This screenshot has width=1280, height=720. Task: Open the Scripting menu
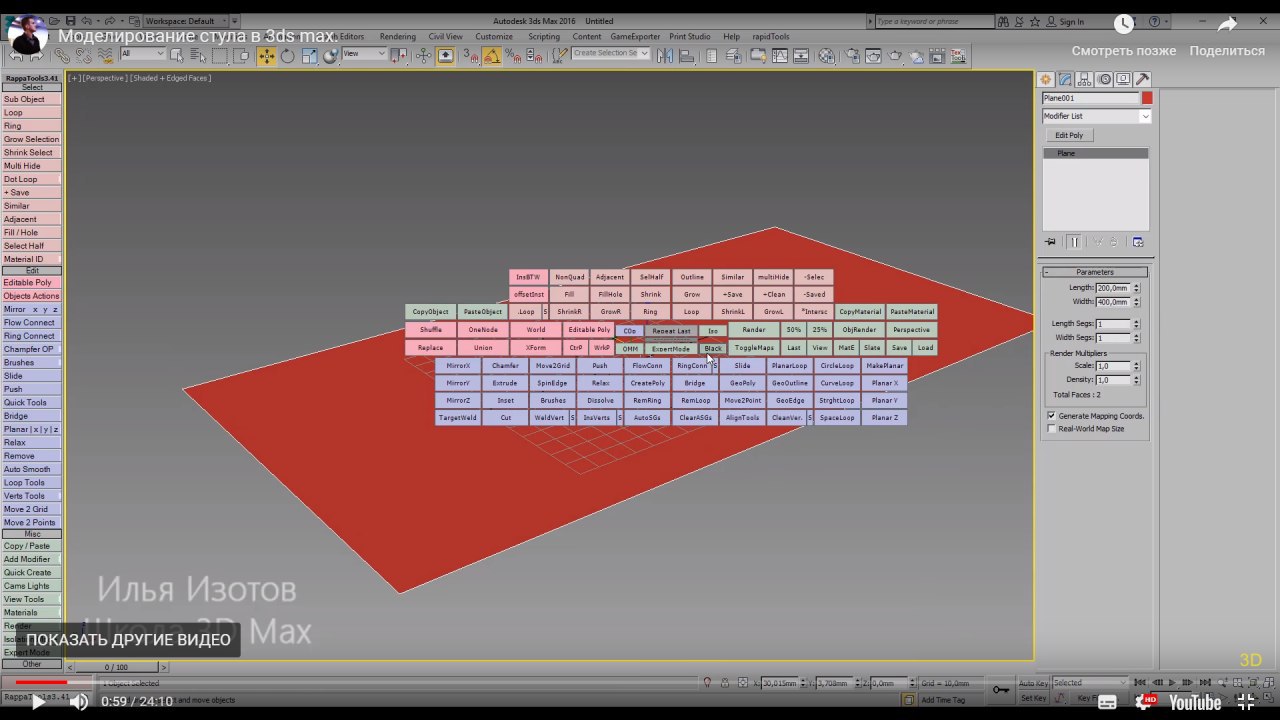[544, 37]
